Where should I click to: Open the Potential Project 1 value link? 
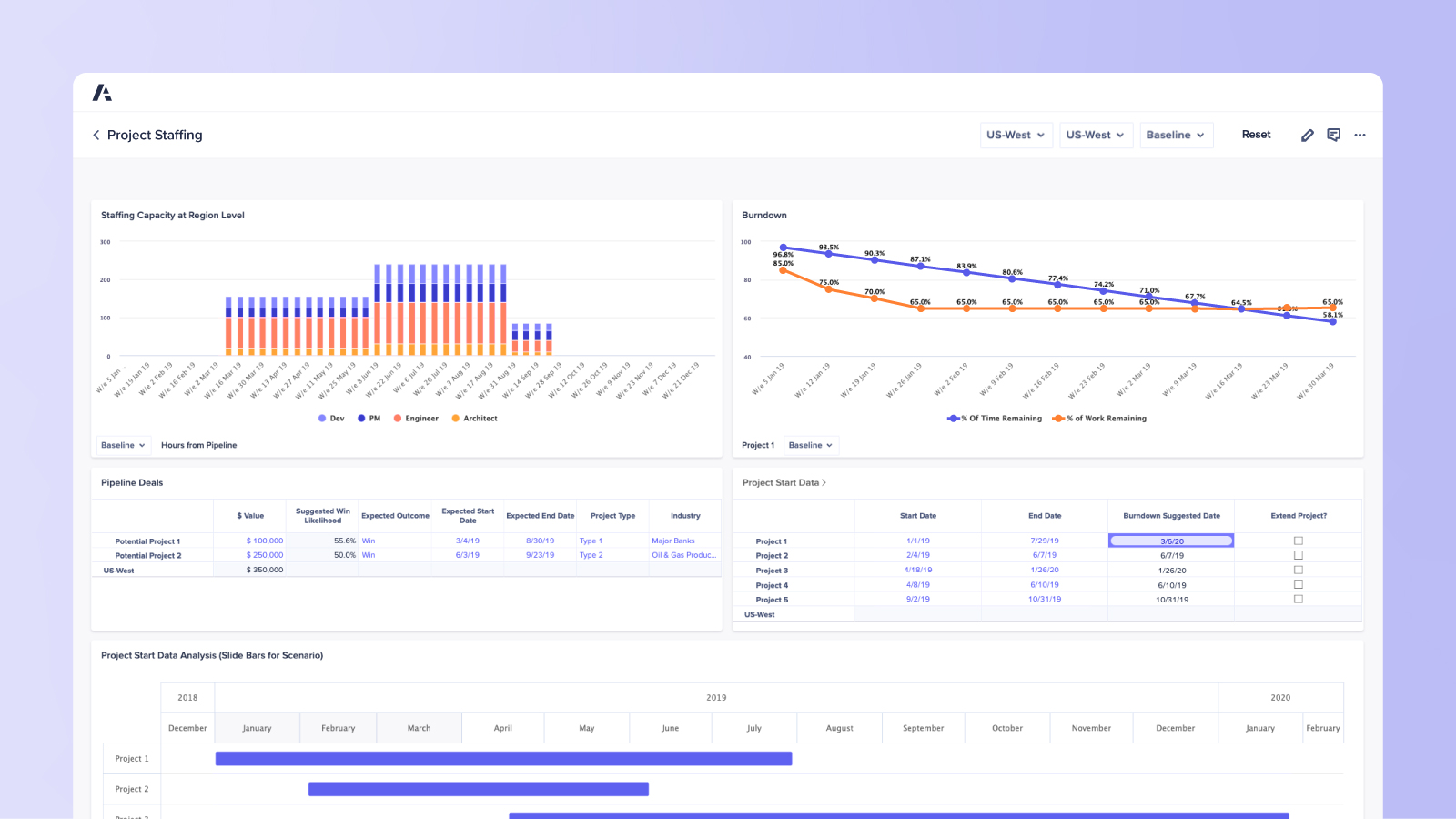tap(264, 541)
